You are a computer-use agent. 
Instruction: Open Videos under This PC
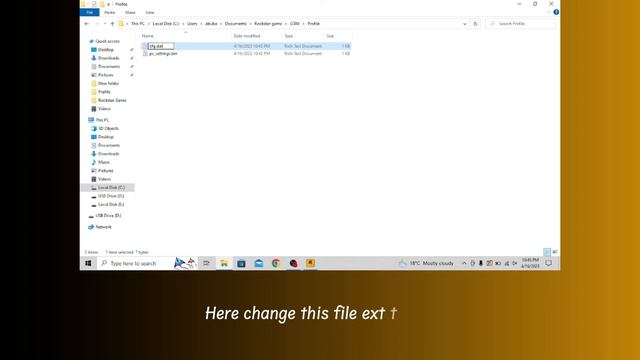(104, 179)
